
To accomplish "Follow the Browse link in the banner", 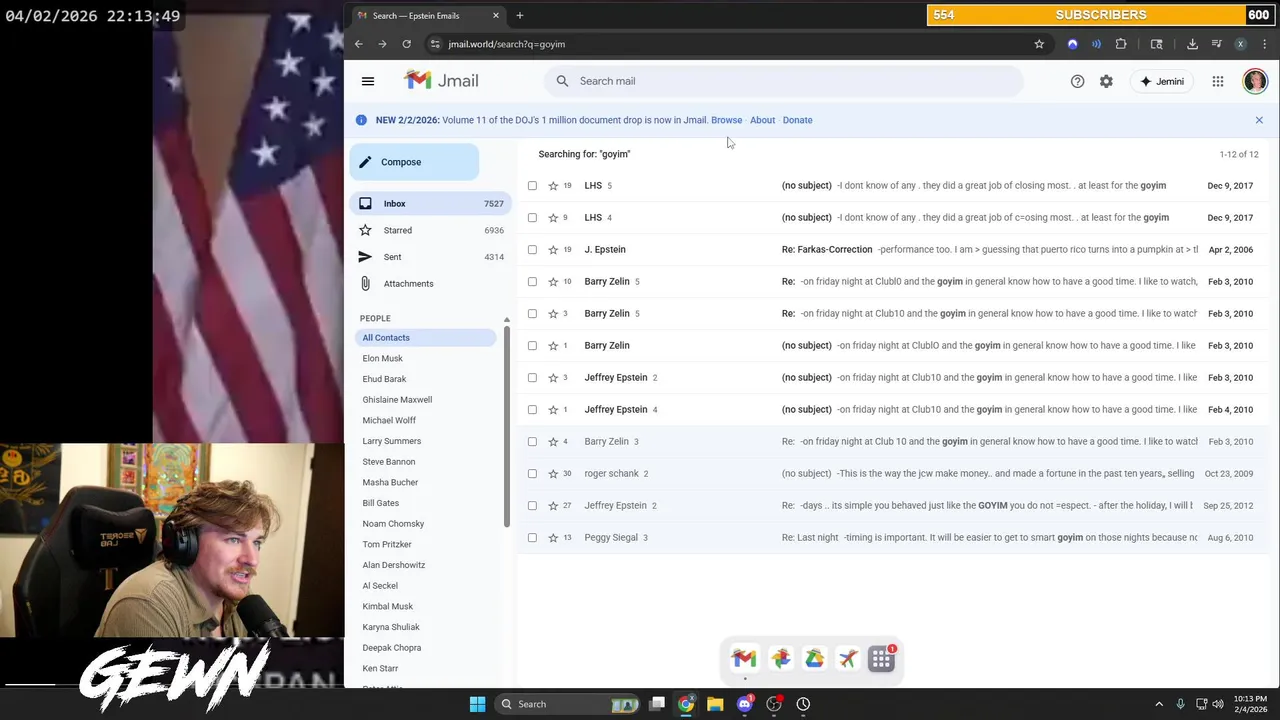I will click(x=727, y=120).
